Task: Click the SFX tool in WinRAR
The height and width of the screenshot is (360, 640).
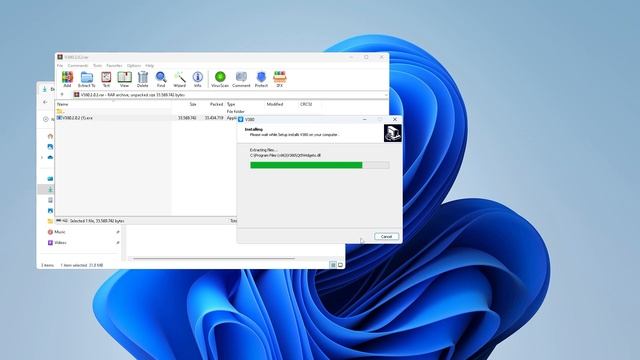Action: click(x=280, y=79)
